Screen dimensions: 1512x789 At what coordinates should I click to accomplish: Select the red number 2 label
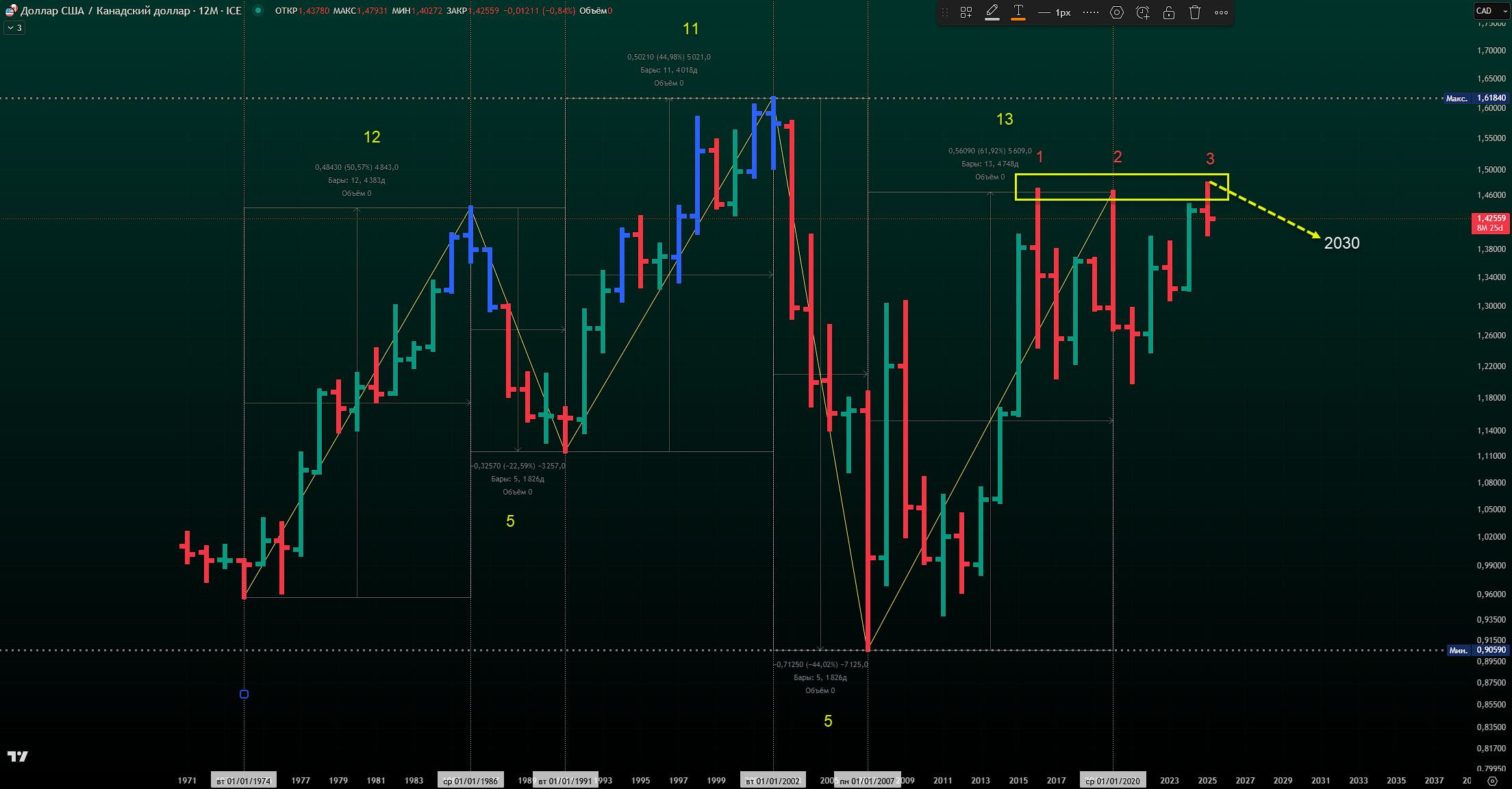pyautogui.click(x=1118, y=157)
